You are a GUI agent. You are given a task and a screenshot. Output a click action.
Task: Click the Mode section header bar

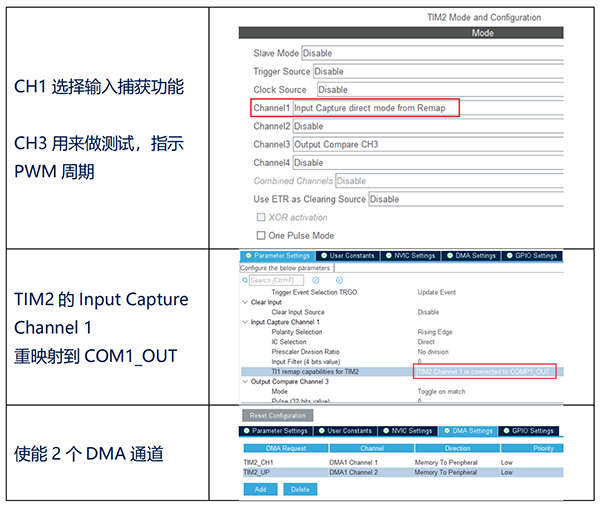401,33
